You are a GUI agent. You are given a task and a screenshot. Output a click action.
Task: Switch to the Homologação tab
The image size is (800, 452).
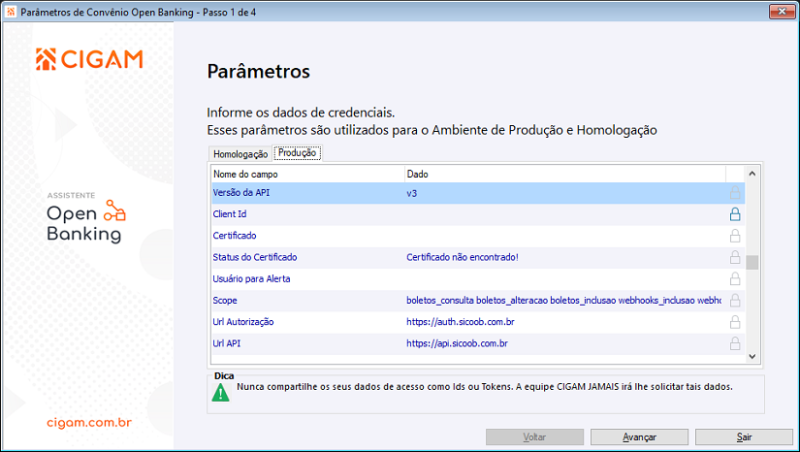coord(240,154)
